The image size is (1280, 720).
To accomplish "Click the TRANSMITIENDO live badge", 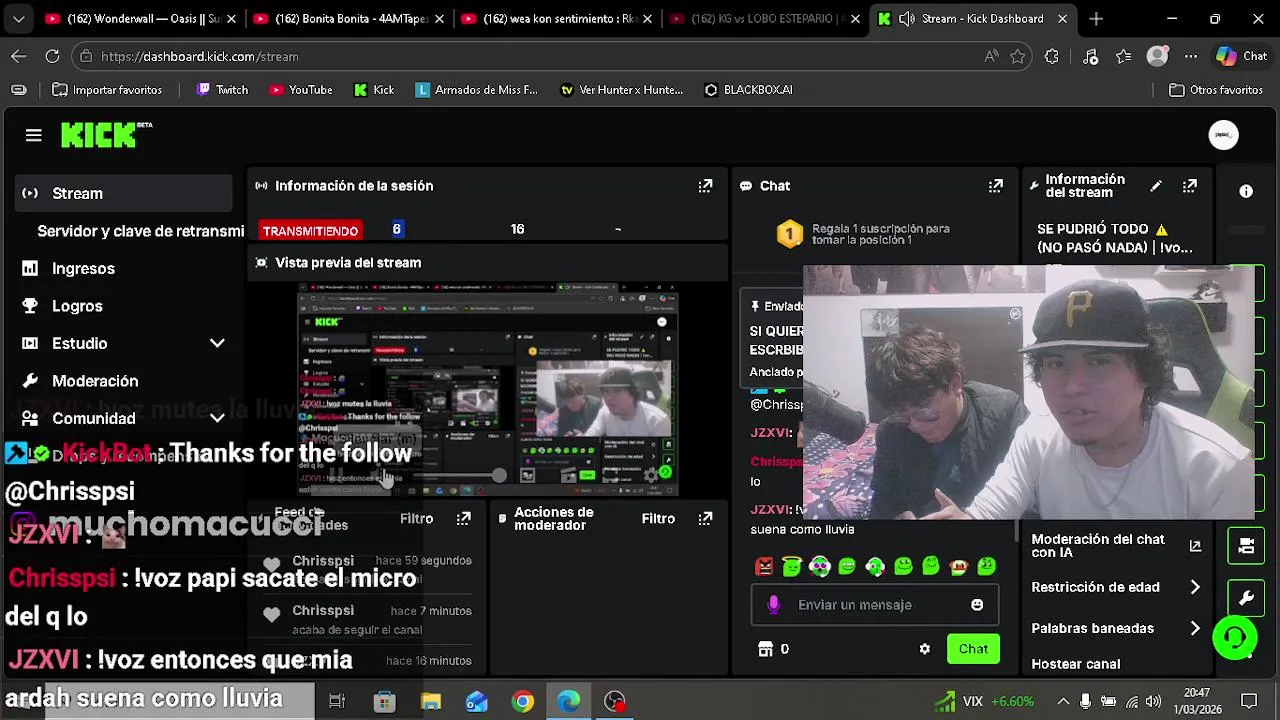I will coord(310,231).
